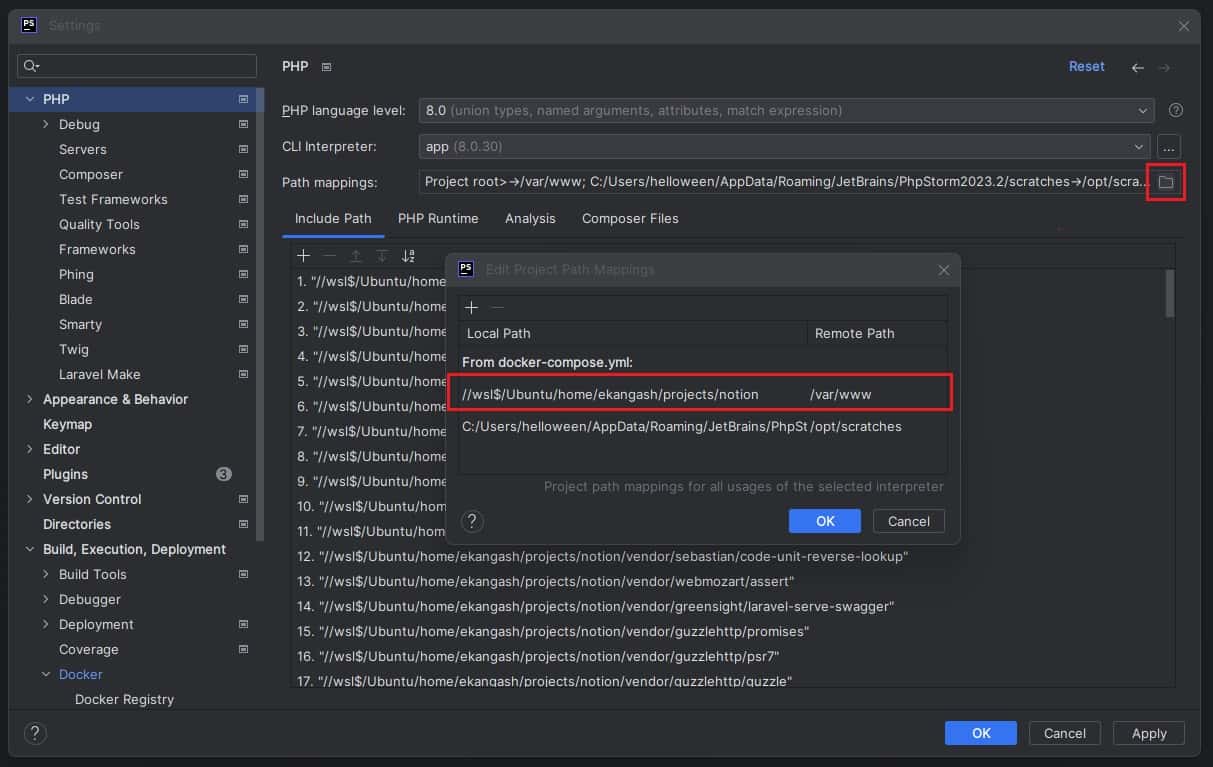Viewport: 1213px width, 767px height.
Task: Click the sort icon in Include Path toolbar
Action: [x=408, y=256]
